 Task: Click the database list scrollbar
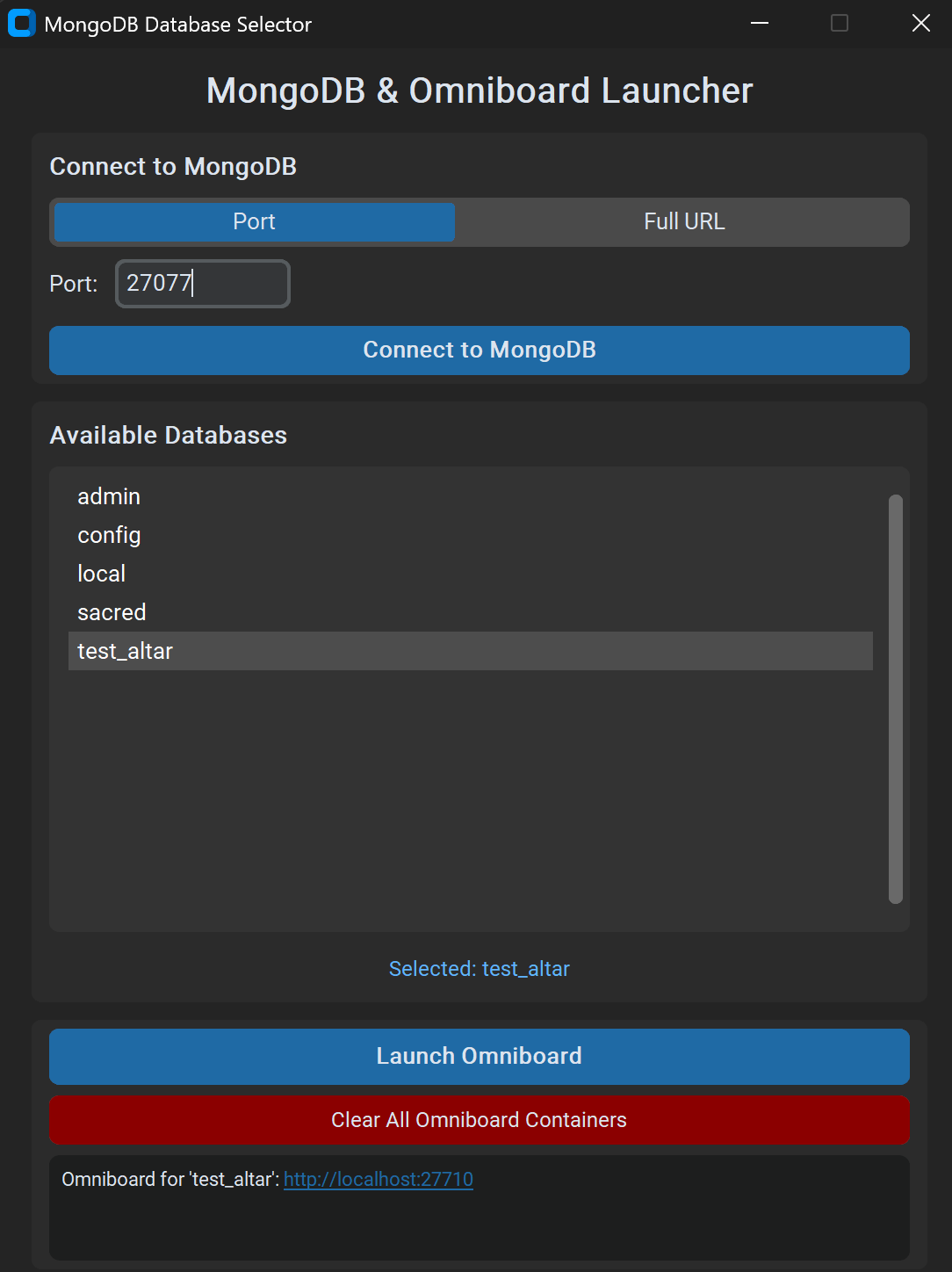click(896, 699)
